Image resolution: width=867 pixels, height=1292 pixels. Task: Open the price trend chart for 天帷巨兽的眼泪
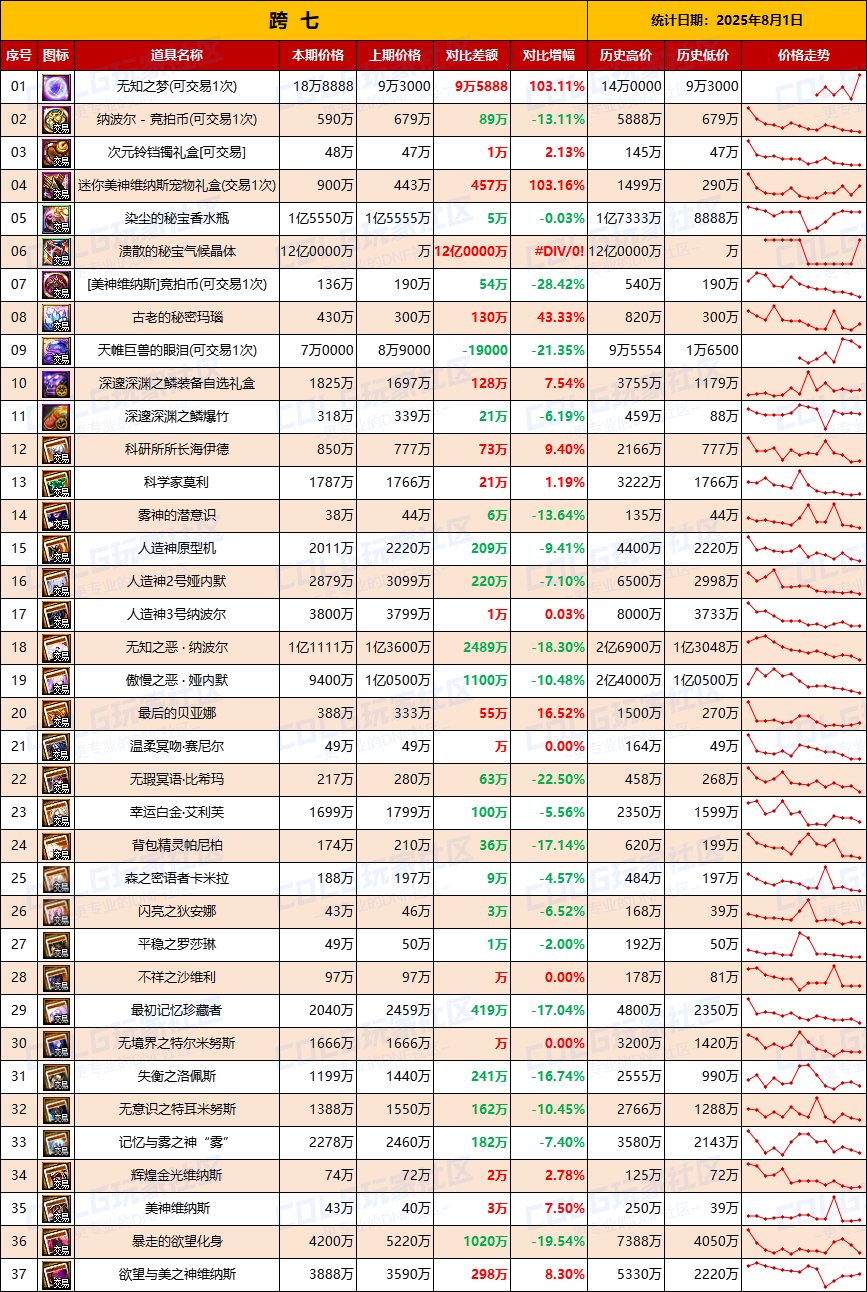804,351
